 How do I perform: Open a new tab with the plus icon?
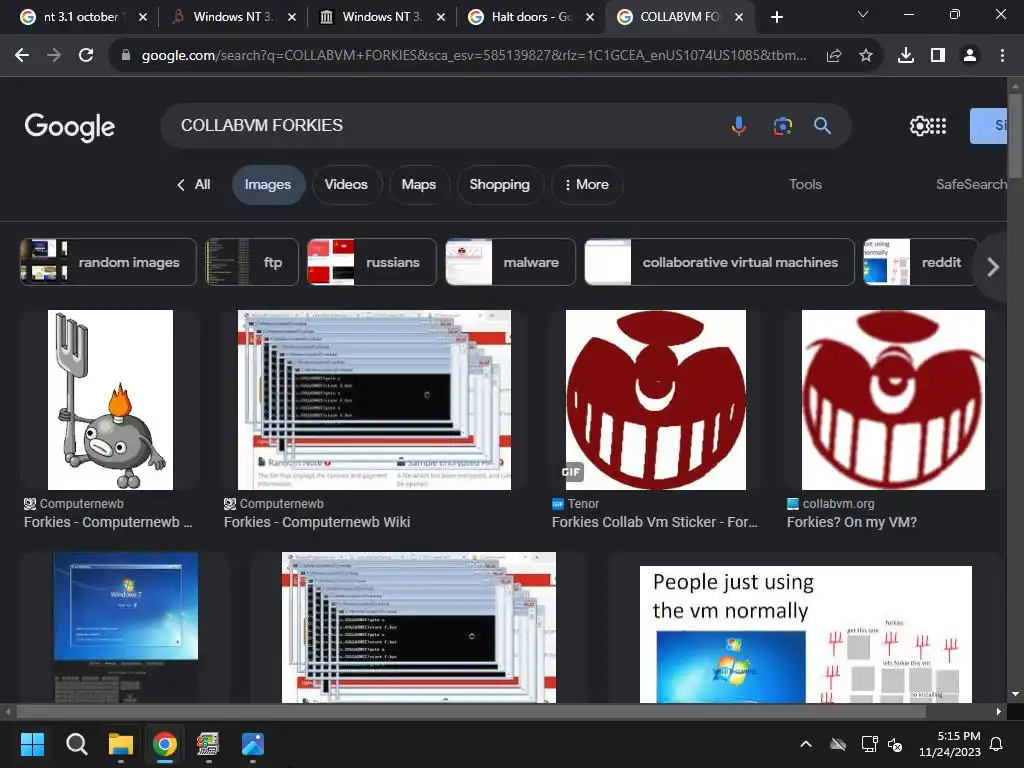click(776, 17)
